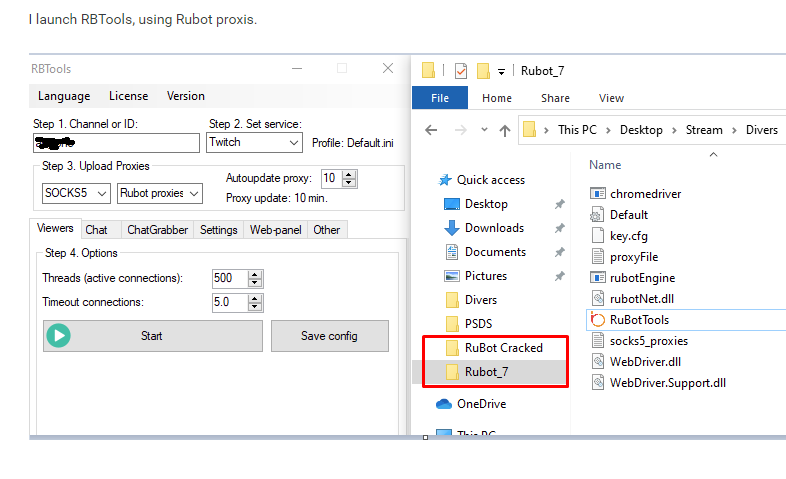Open the Set service Twitch dropdown
The image size is (786, 479).
tap(254, 143)
